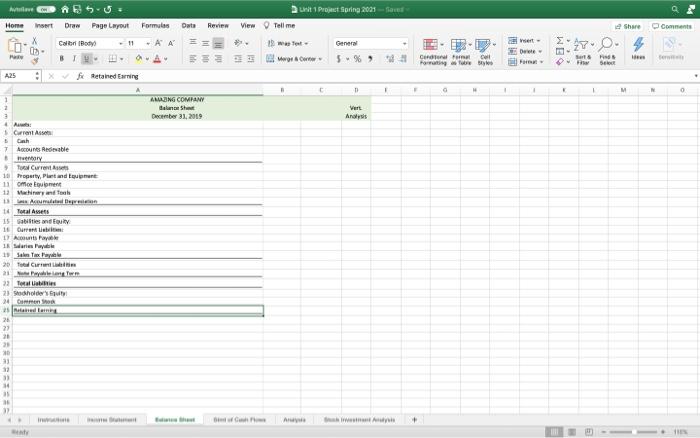This screenshot has height=438, width=700.
Task: Click the Share button
Action: [x=627, y=26]
